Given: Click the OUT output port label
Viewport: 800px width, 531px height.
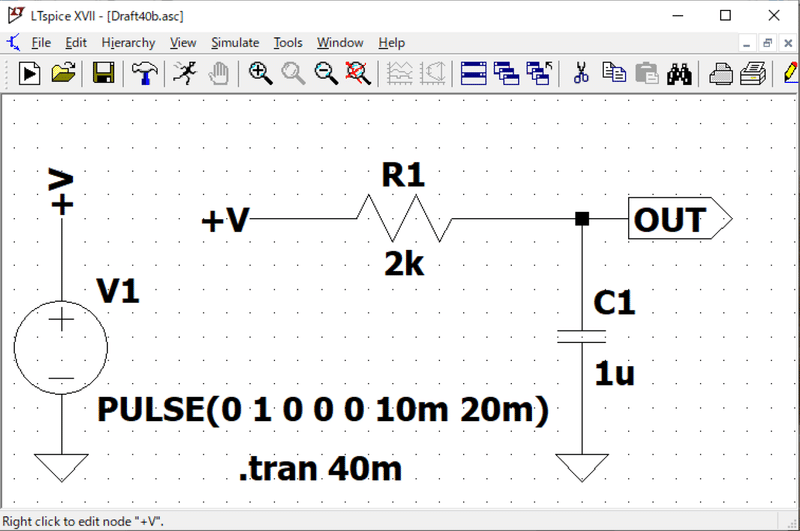Looking at the screenshot, I should point(670,220).
